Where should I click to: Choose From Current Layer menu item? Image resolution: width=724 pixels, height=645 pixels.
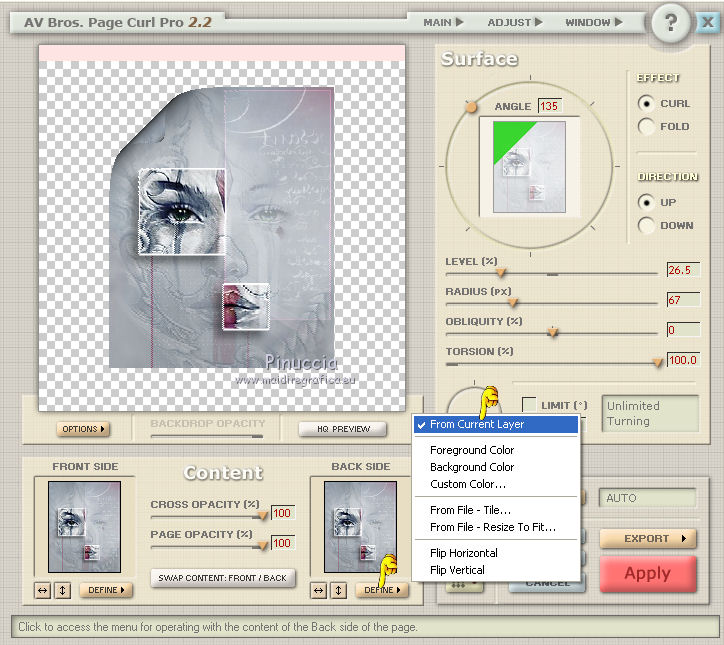tap(496, 424)
